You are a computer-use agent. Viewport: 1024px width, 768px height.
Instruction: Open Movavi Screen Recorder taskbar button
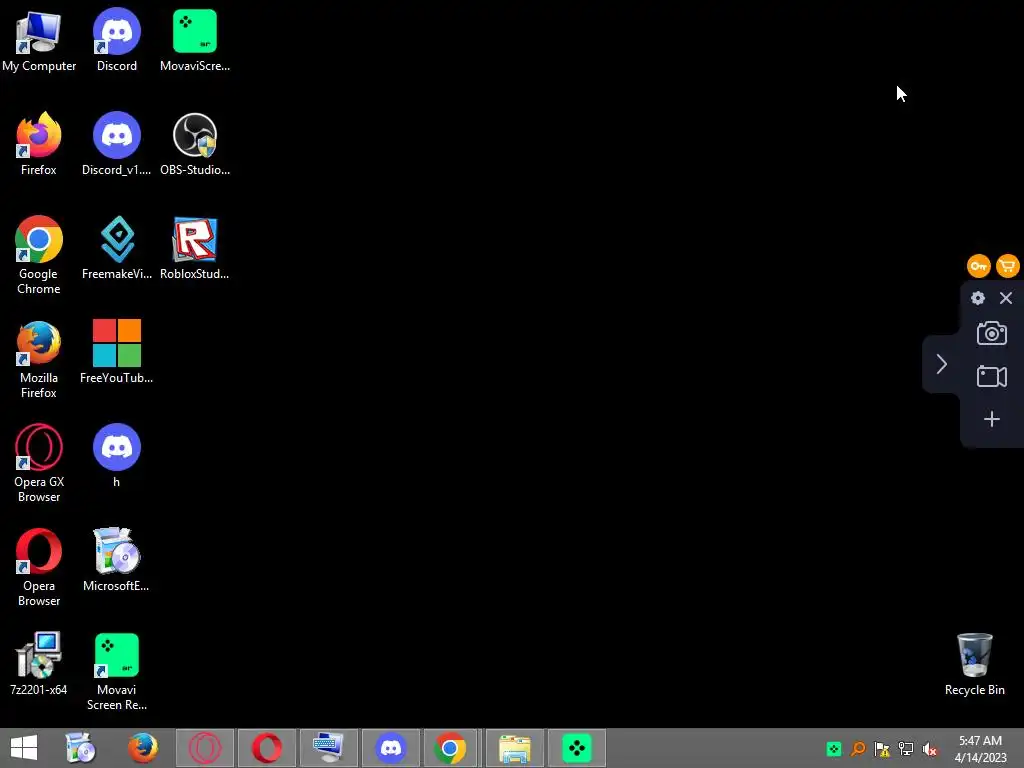tap(577, 748)
